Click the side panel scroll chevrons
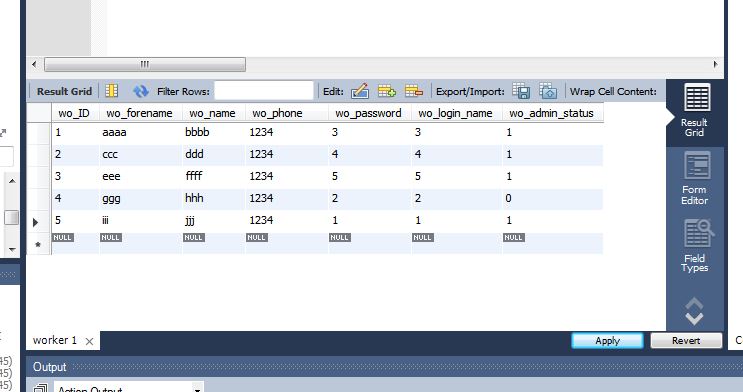 point(694,311)
